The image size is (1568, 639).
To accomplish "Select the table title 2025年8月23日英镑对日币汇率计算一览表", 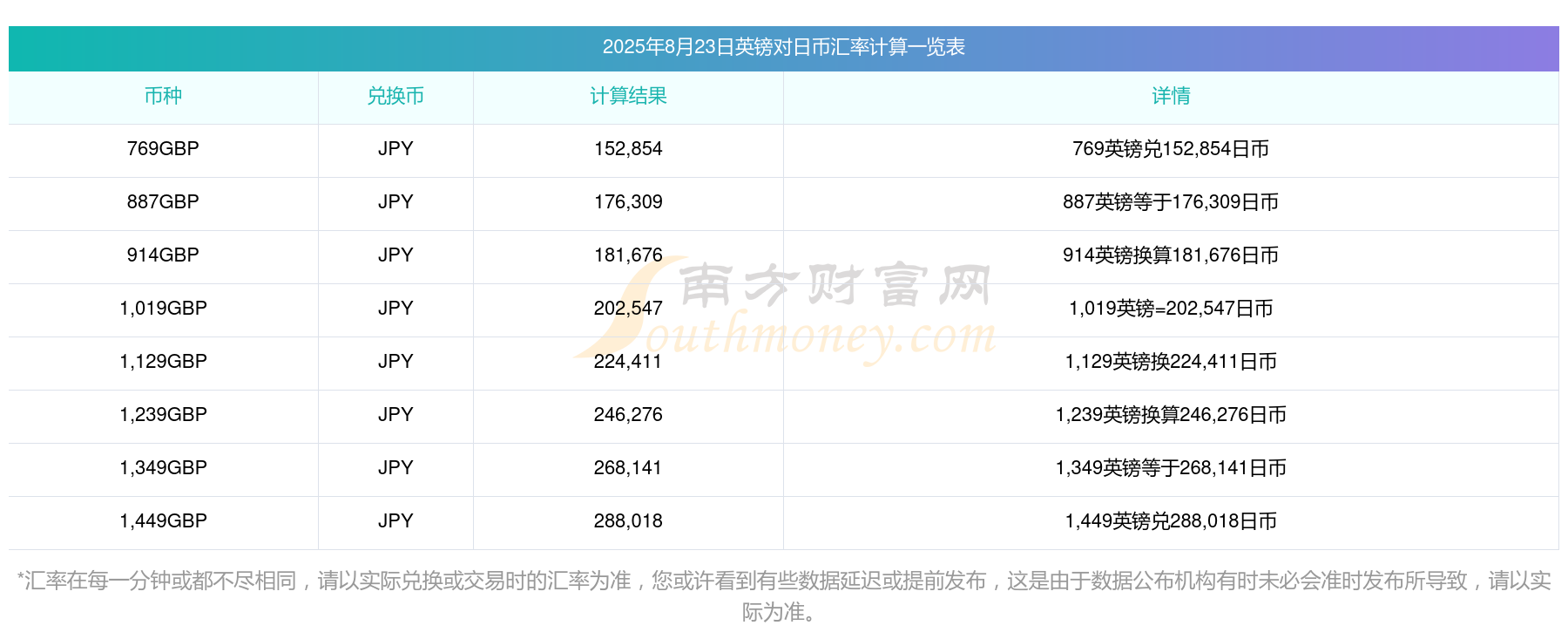I will tap(783, 47).
